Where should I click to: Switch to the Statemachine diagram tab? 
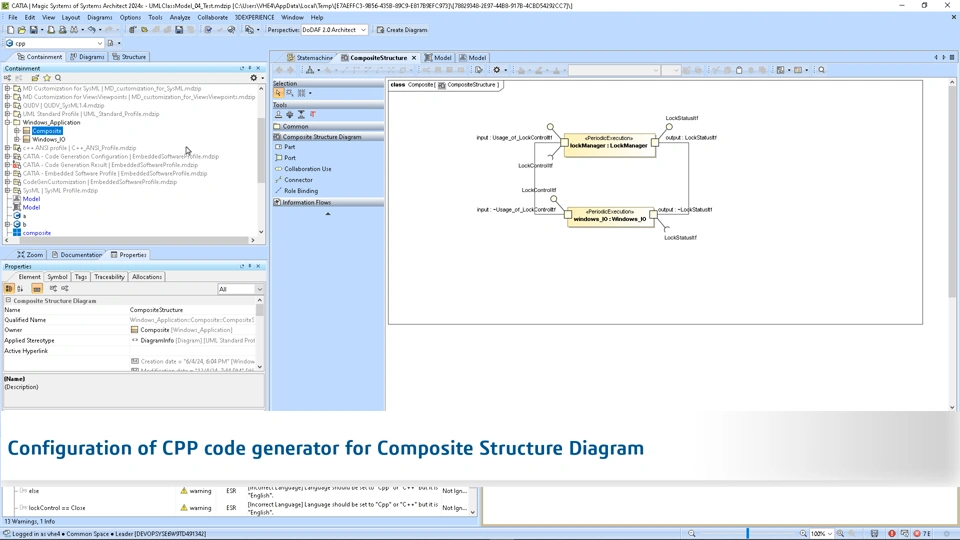(310, 58)
